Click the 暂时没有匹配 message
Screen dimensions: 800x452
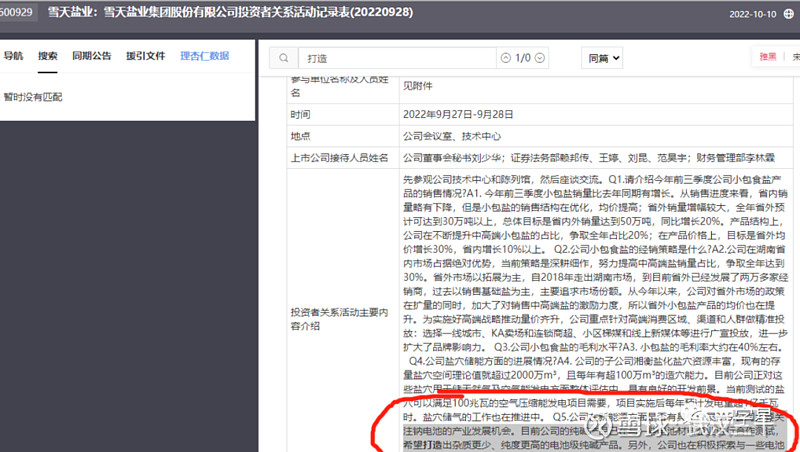point(33,97)
